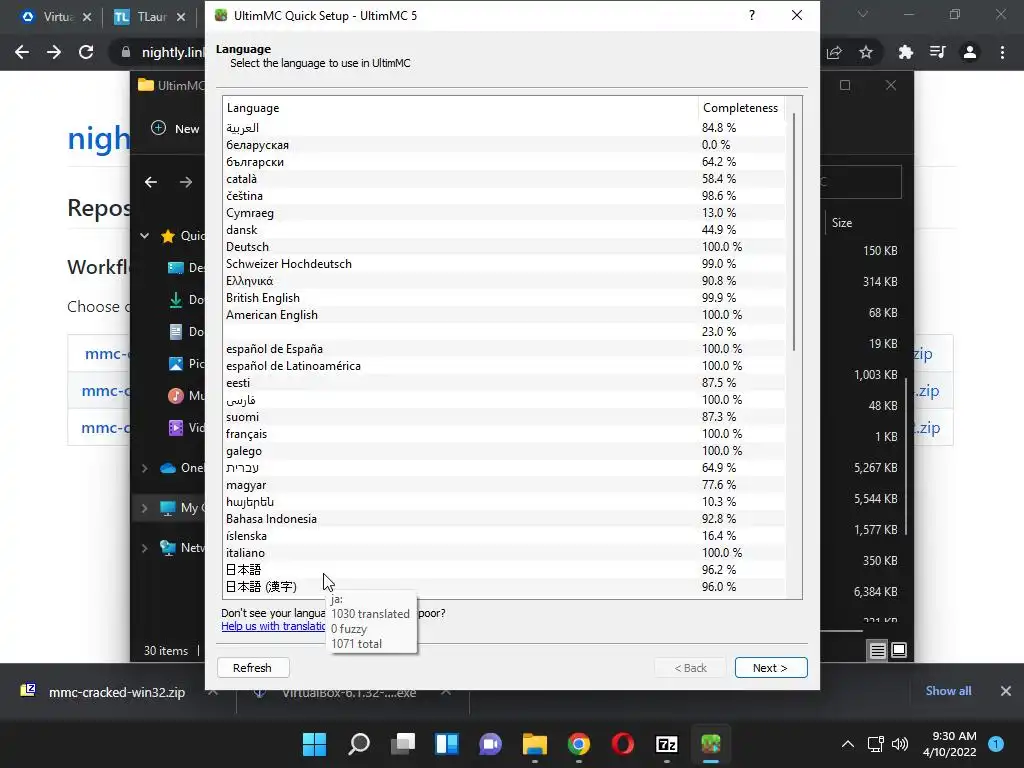This screenshot has width=1024, height=768.
Task: Select the Cymraeg language row
Action: (x=504, y=213)
